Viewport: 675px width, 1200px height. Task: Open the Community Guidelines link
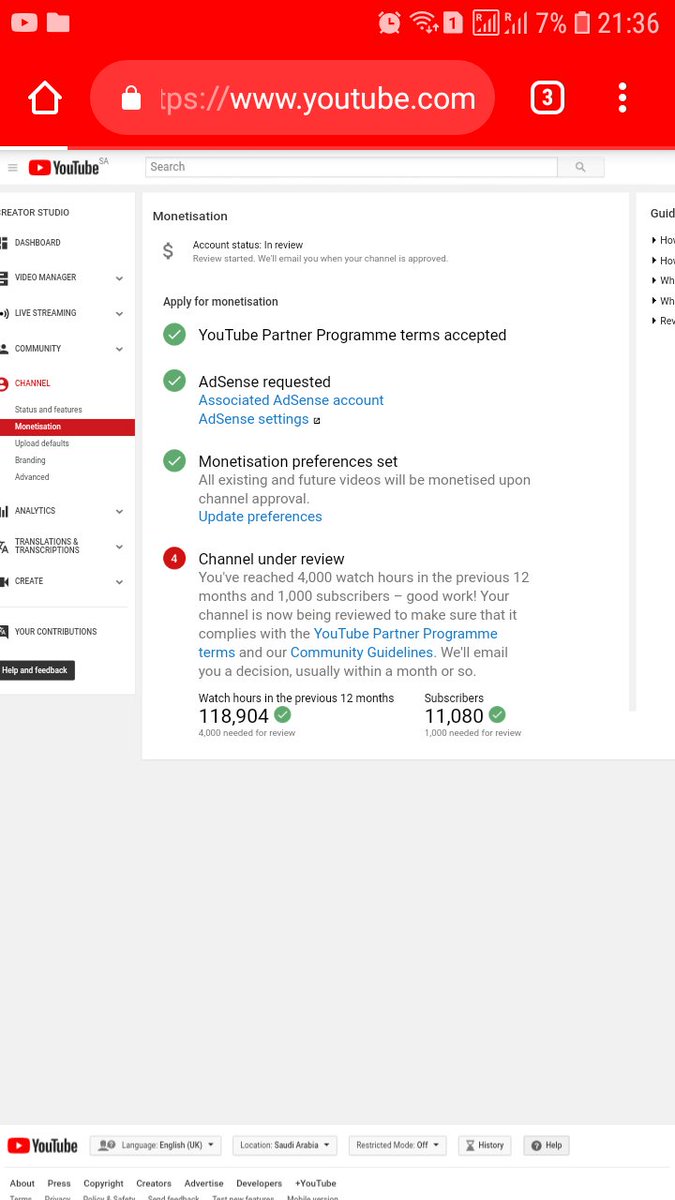click(362, 652)
